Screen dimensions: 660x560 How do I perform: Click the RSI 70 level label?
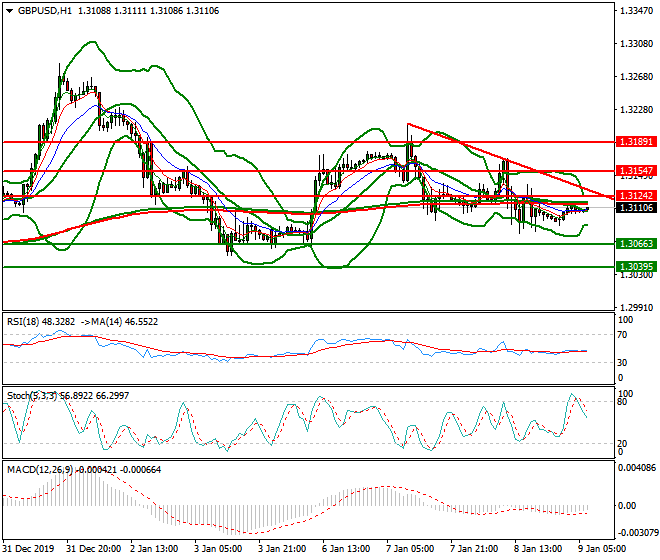click(623, 335)
